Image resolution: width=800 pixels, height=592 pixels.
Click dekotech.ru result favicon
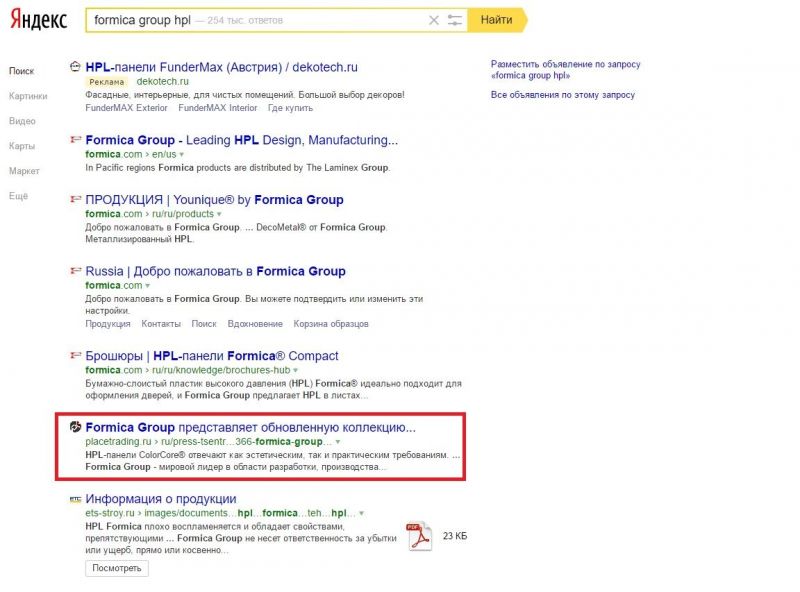75,67
